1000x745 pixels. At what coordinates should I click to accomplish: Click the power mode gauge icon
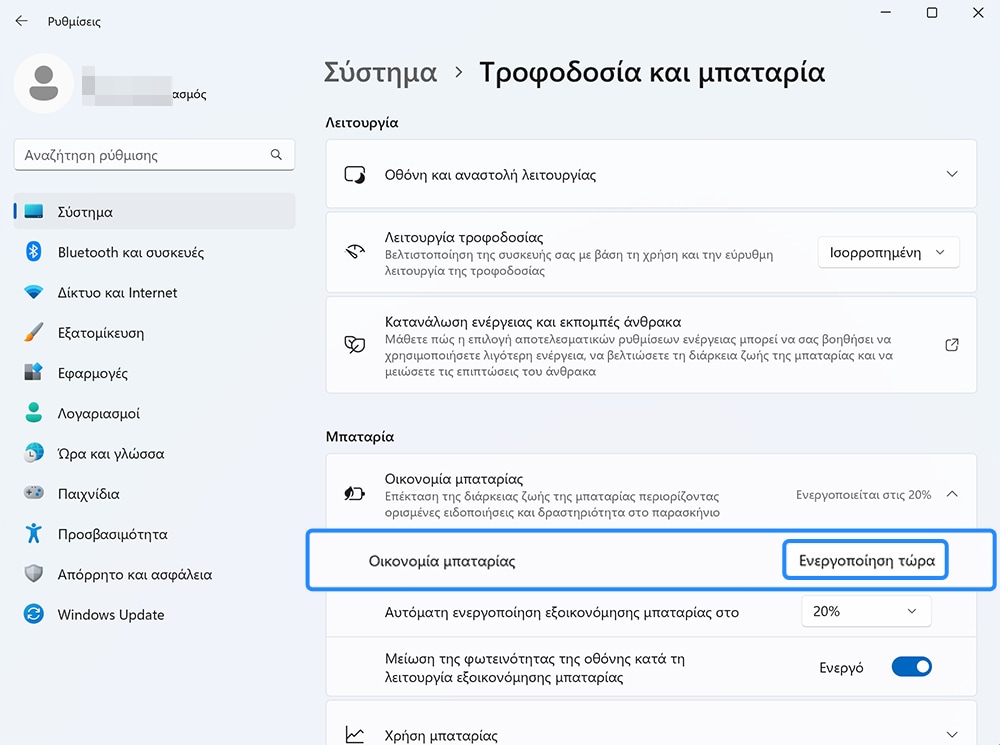tap(355, 251)
